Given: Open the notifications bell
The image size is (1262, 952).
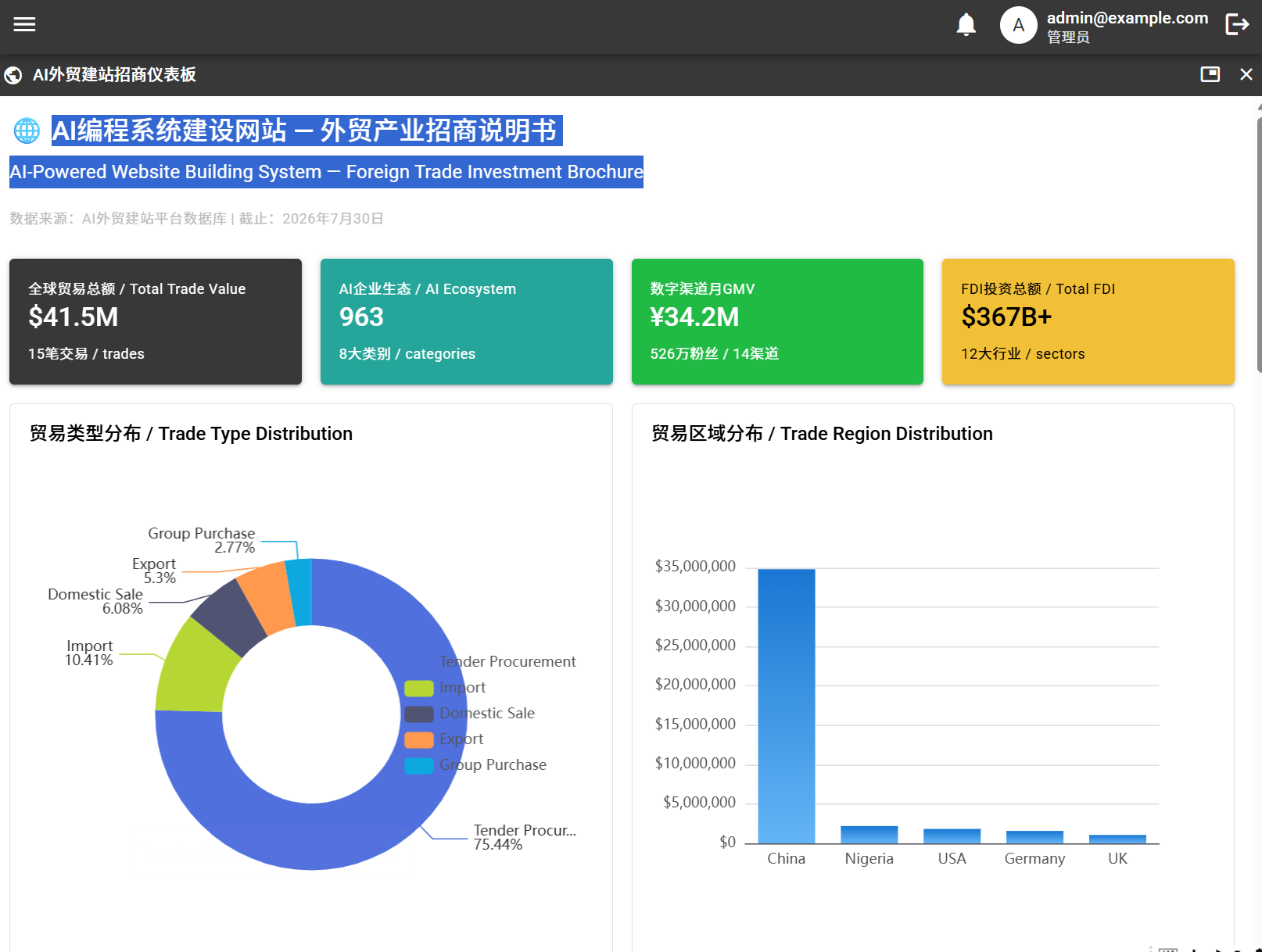Looking at the screenshot, I should [x=966, y=25].
